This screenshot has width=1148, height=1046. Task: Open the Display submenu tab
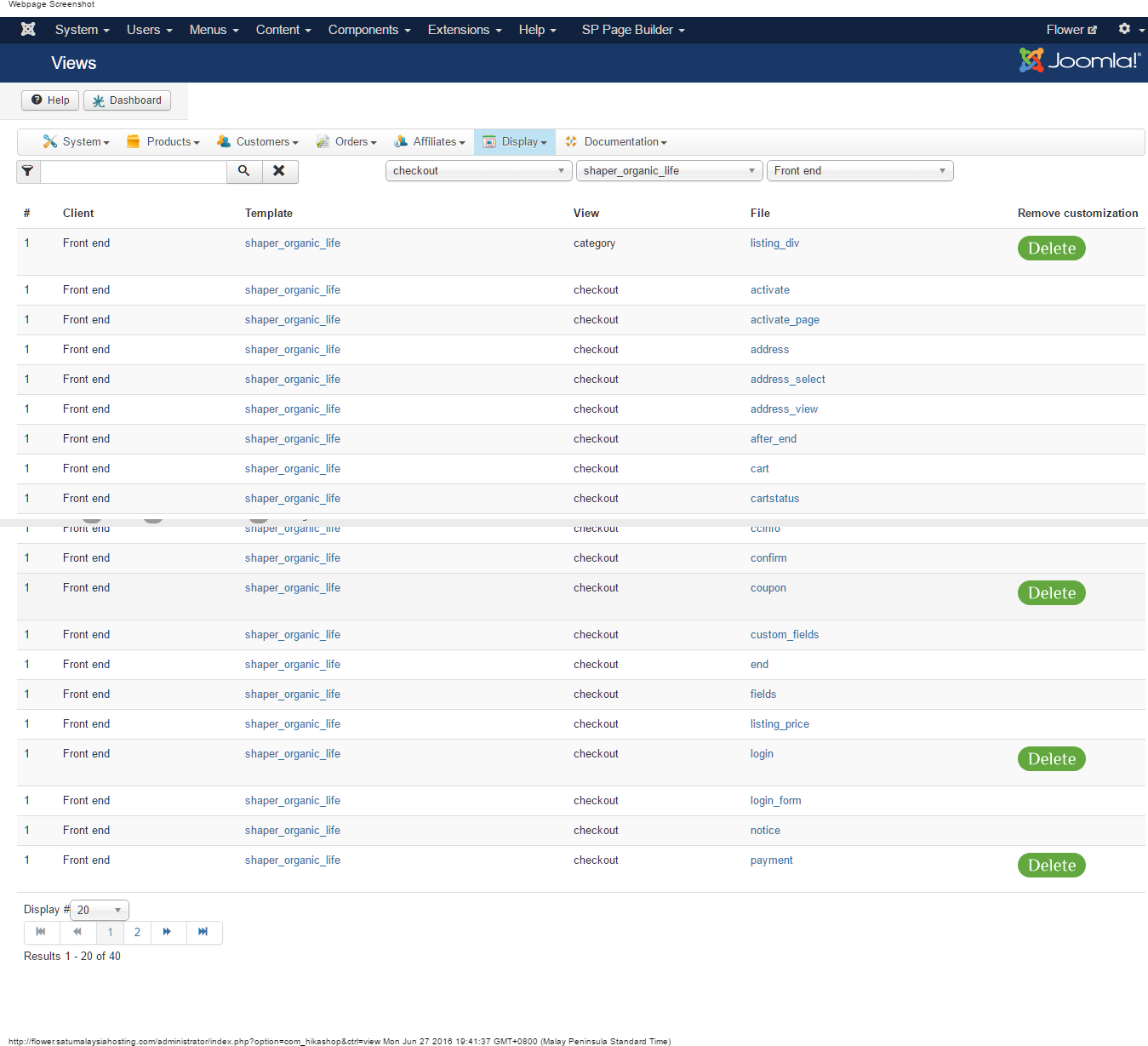coord(515,142)
